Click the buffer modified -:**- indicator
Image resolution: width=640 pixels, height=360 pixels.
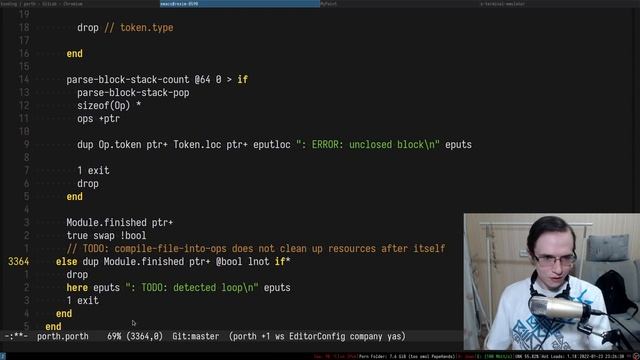pyautogui.click(x=16, y=336)
